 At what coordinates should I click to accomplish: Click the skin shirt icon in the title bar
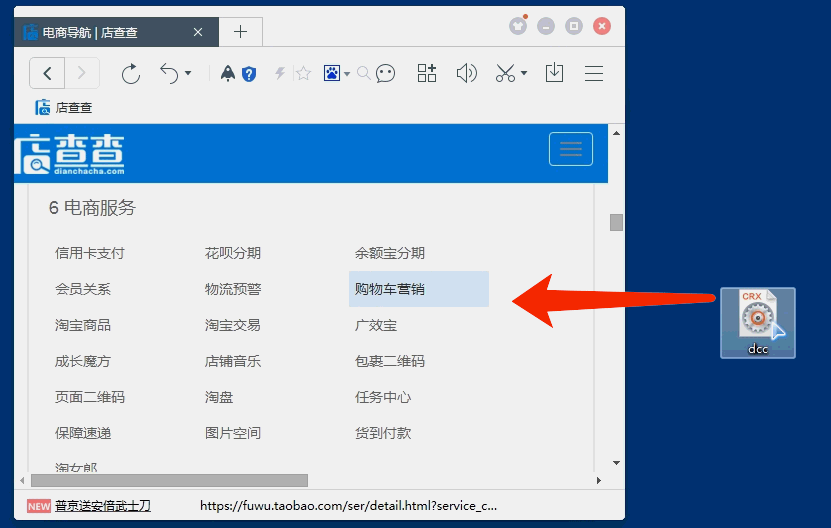(x=518, y=26)
